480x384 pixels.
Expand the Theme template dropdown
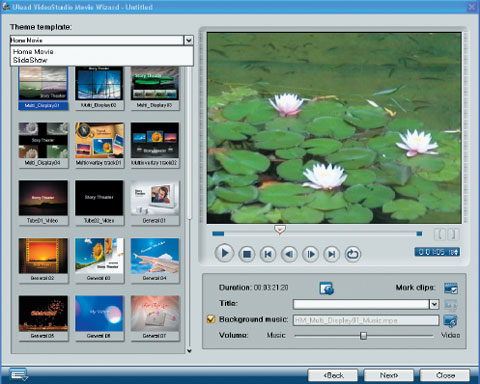pos(189,40)
